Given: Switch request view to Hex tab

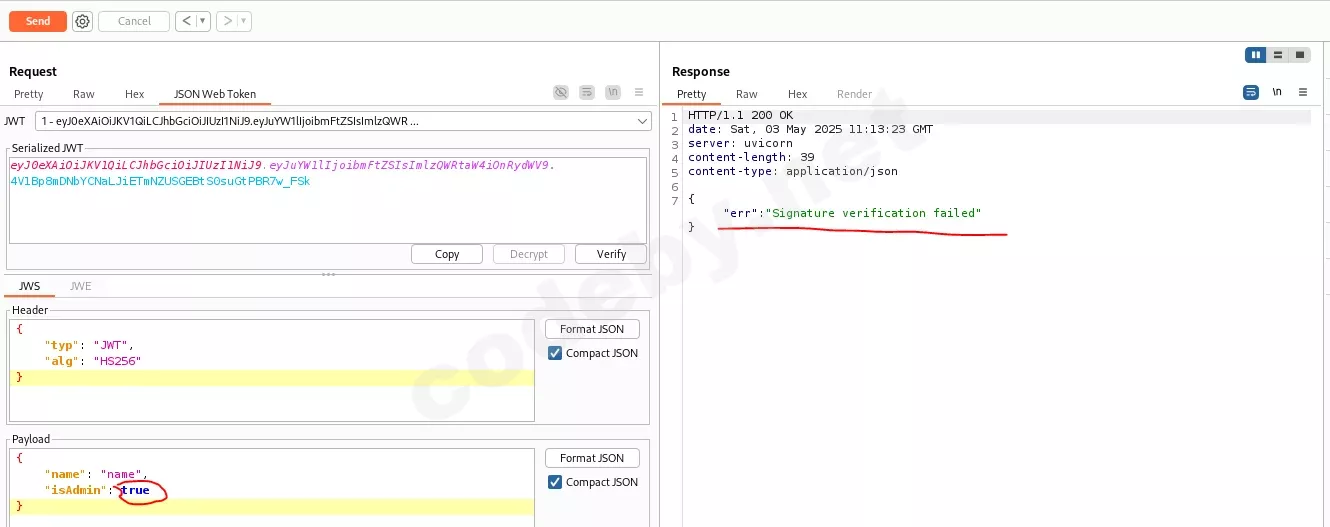Looking at the screenshot, I should tap(135, 94).
